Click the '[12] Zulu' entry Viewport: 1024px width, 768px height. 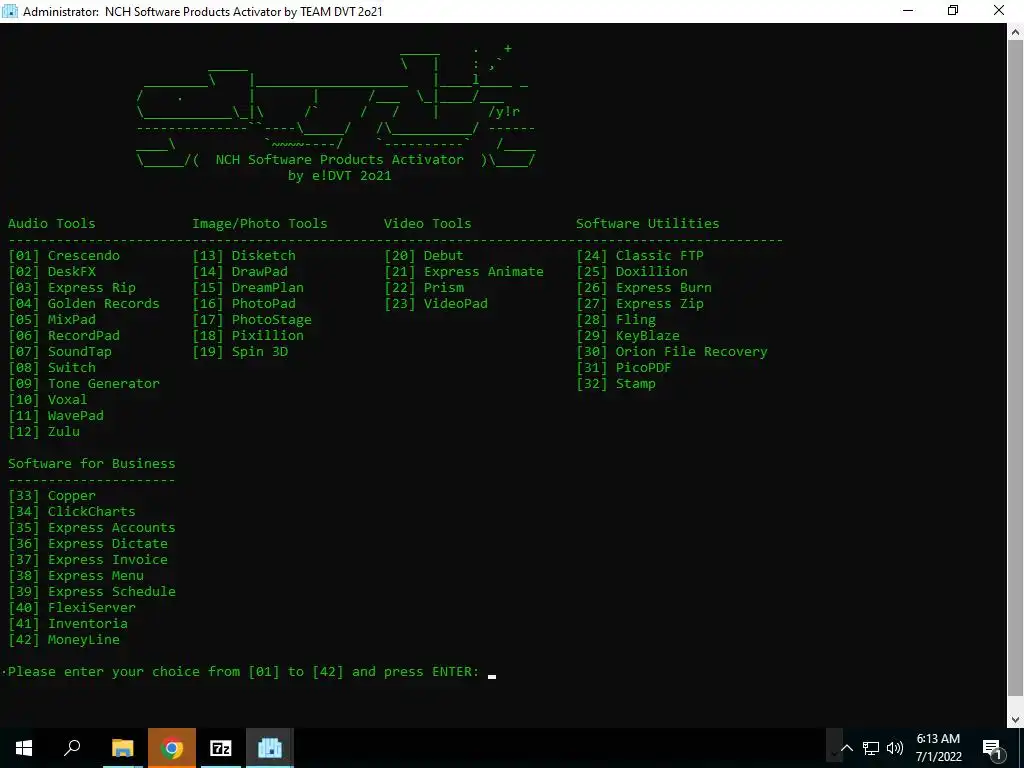44,432
